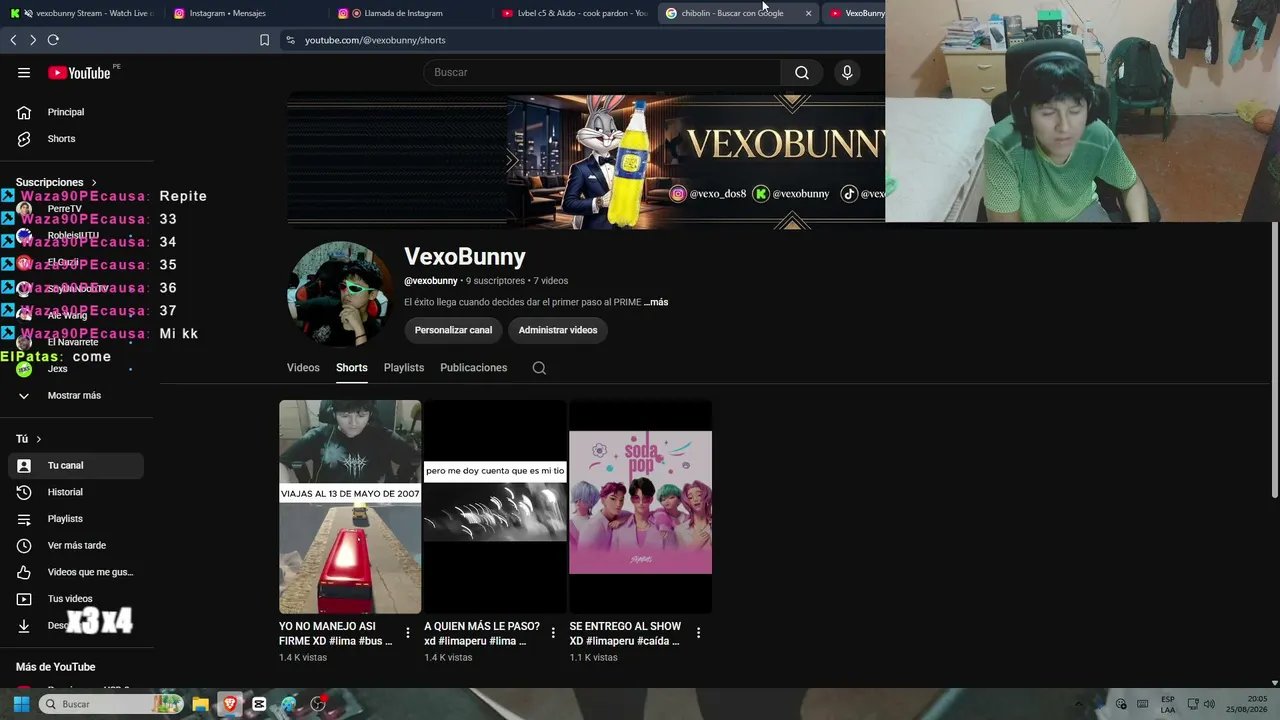Viewport: 1280px width, 720px height.
Task: Open Ver más tarde in the sidebar
Action: pyautogui.click(x=76, y=546)
